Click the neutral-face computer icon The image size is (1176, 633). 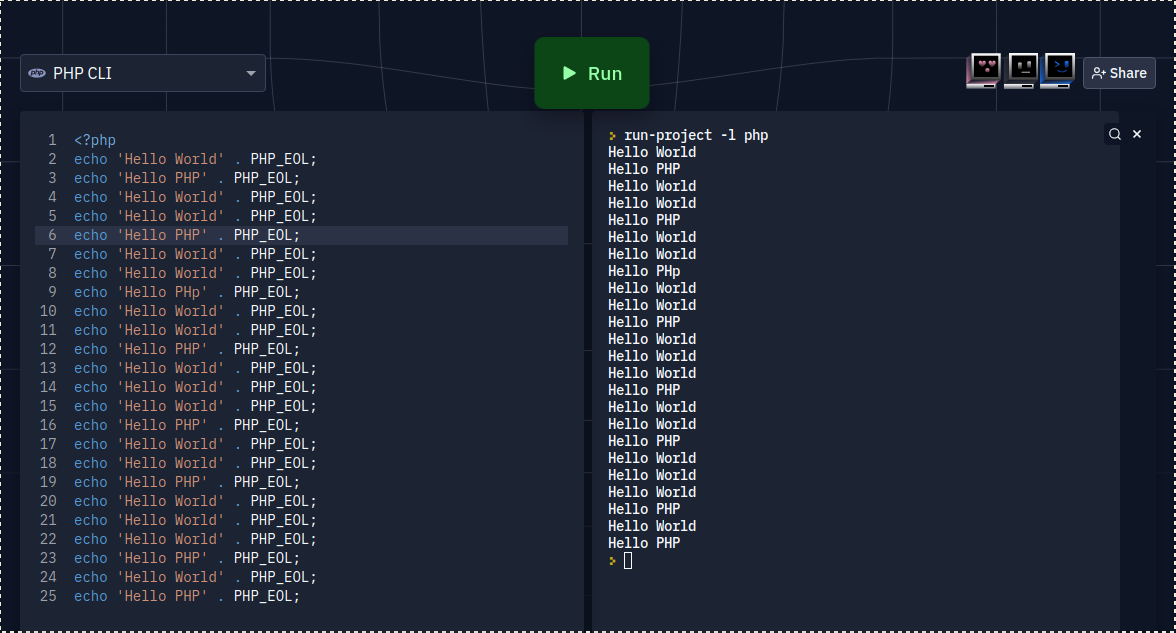pyautogui.click(x=1021, y=70)
